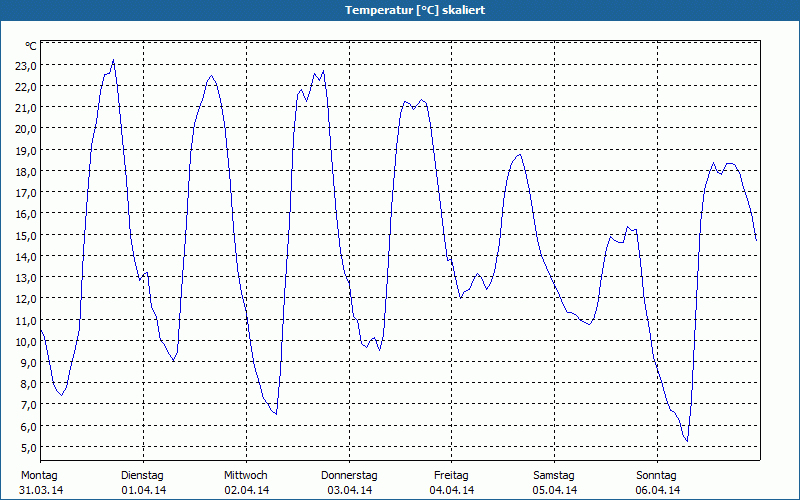Click the 'Temperatur [°C] skaliert' title bar

[400, 10]
